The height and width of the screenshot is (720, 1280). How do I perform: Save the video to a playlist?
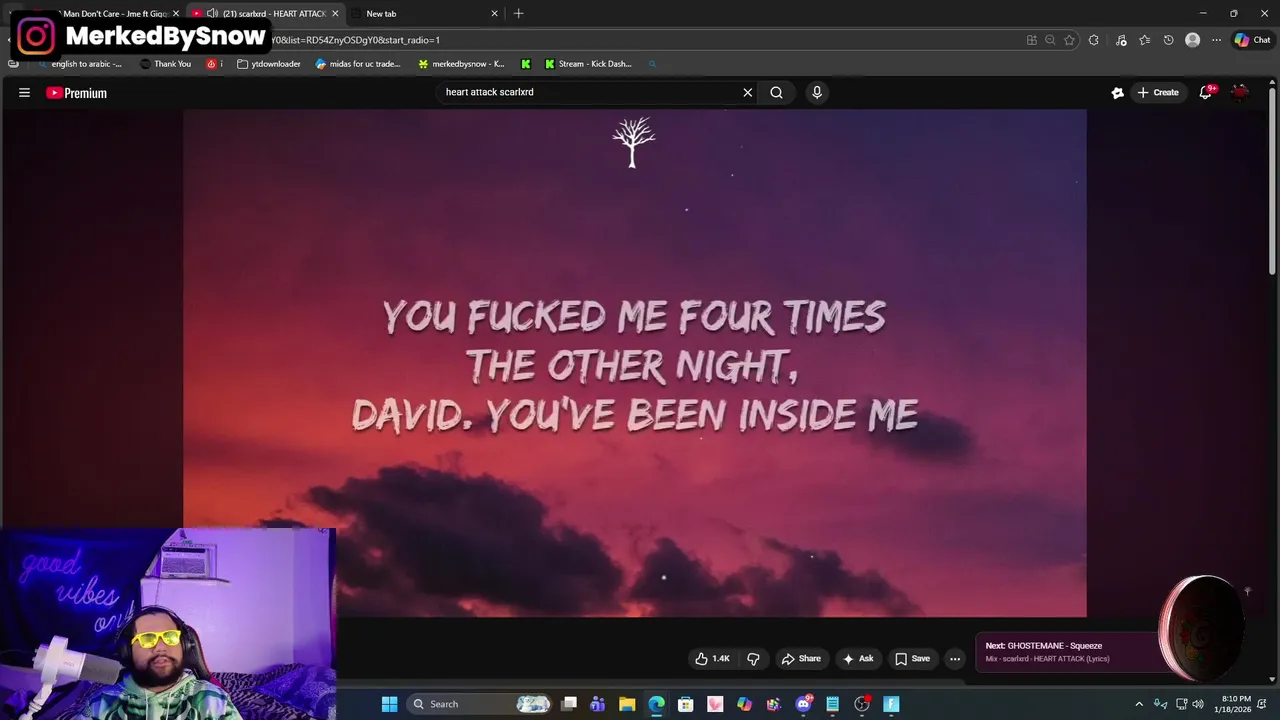tap(912, 658)
